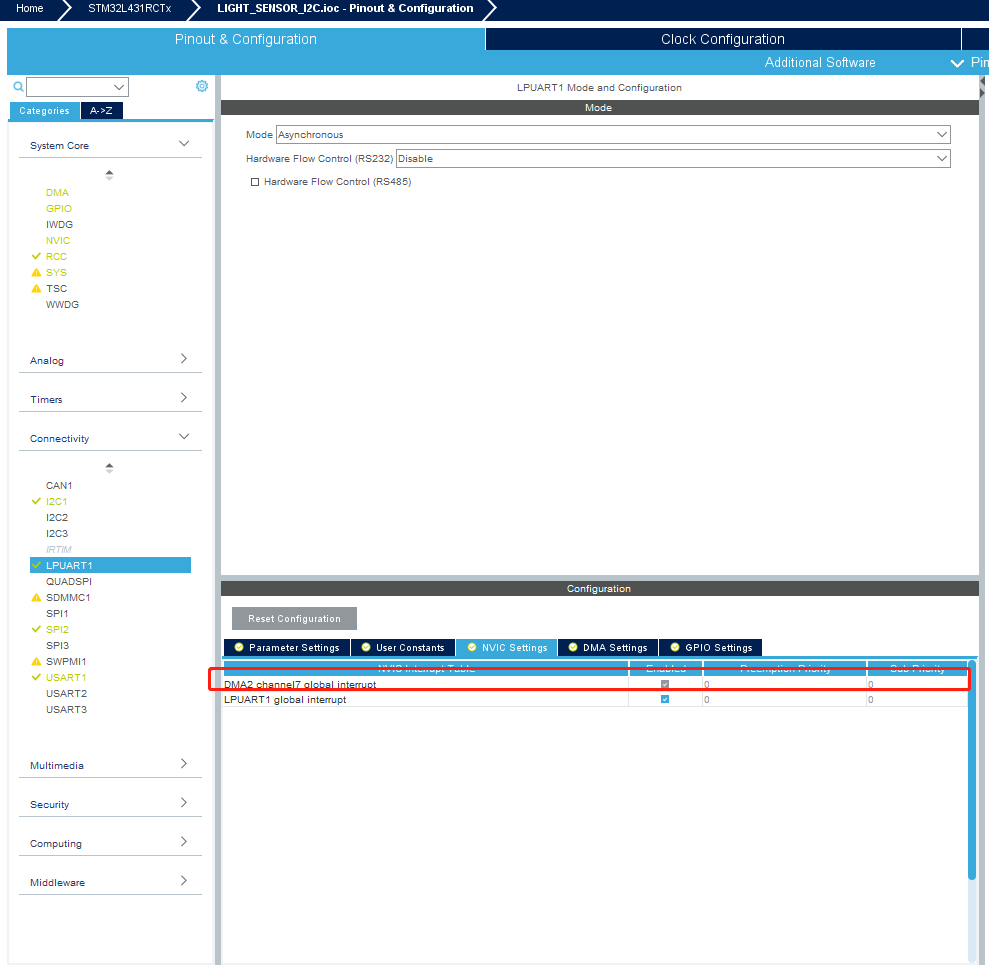
Task: Open the NVIC Settings tab
Action: (x=507, y=648)
